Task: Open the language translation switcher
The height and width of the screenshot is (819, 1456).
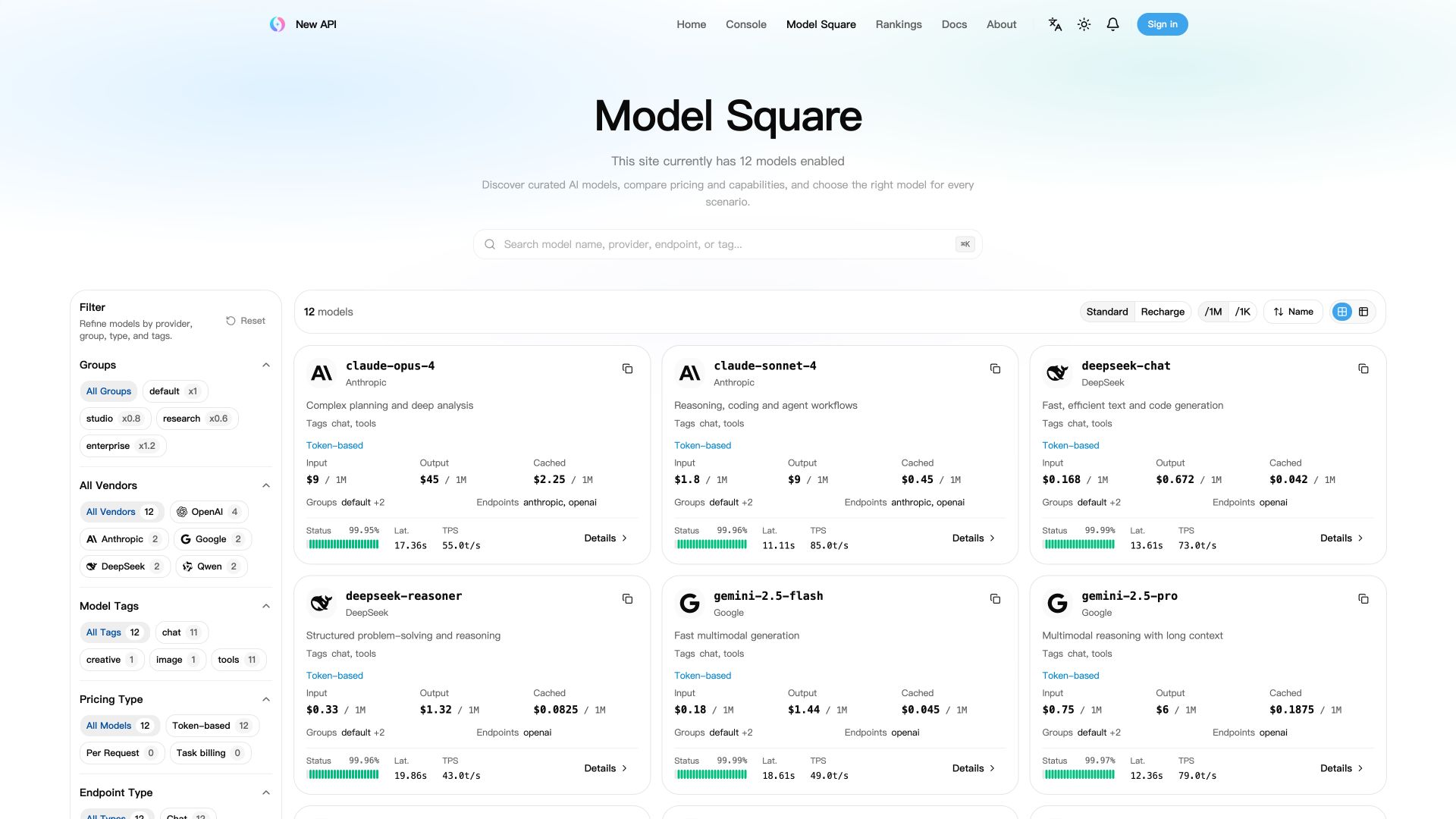Action: 1055,24
